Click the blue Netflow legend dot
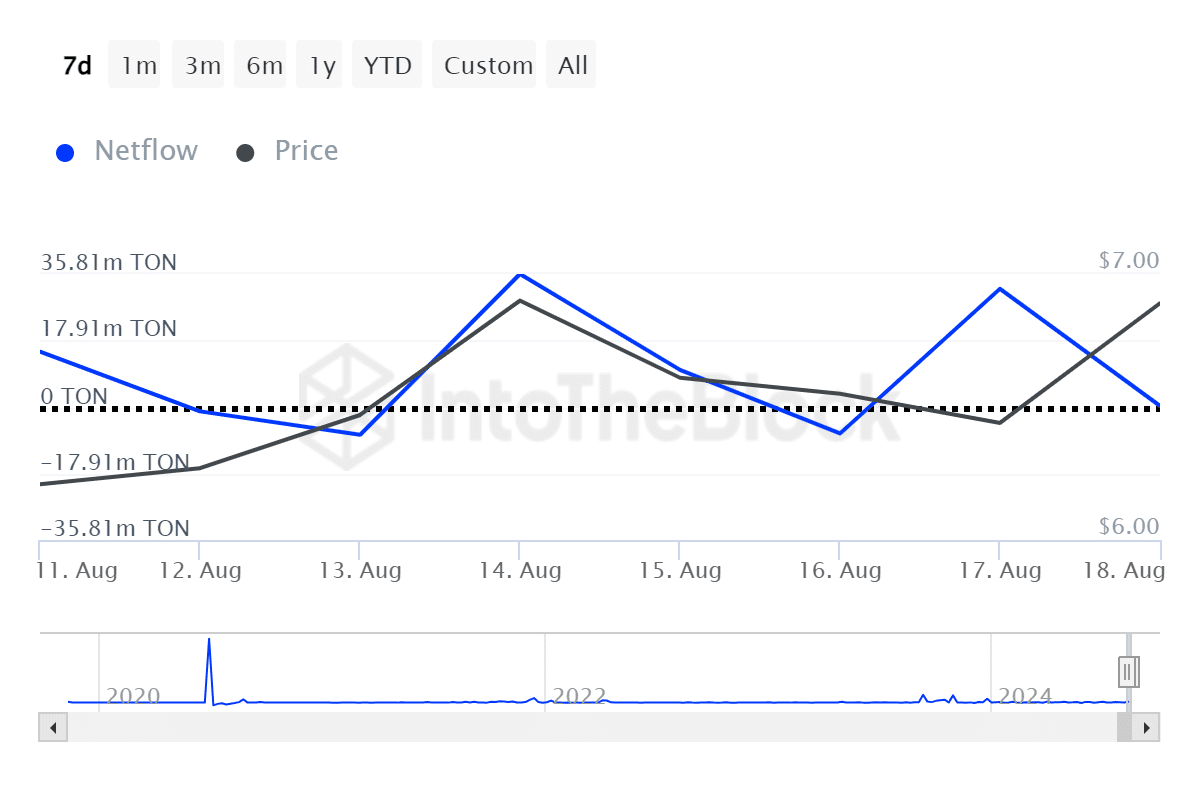The width and height of the screenshot is (1200, 800). coord(66,153)
